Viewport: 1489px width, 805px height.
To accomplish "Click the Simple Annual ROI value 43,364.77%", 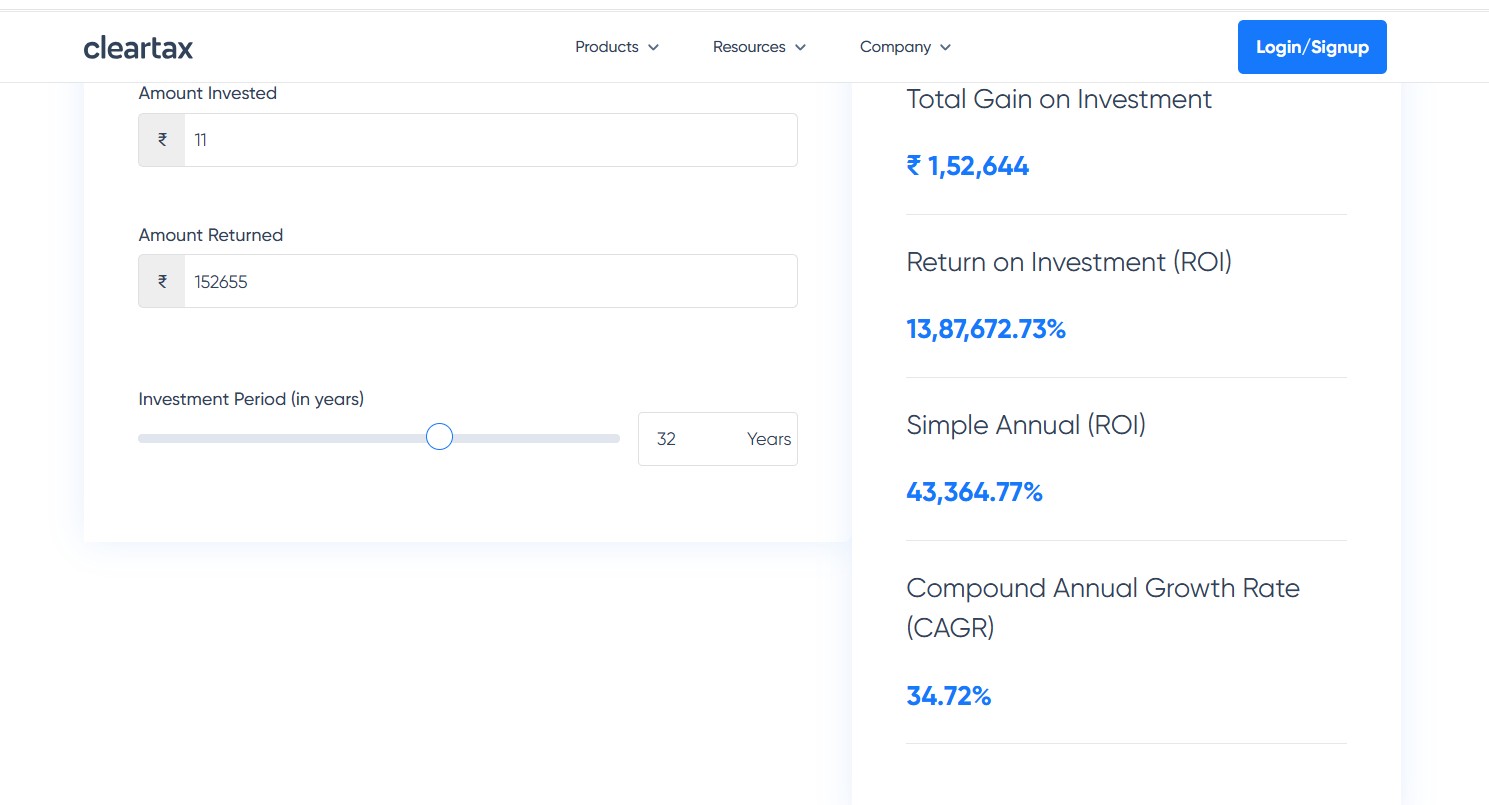I will click(974, 492).
